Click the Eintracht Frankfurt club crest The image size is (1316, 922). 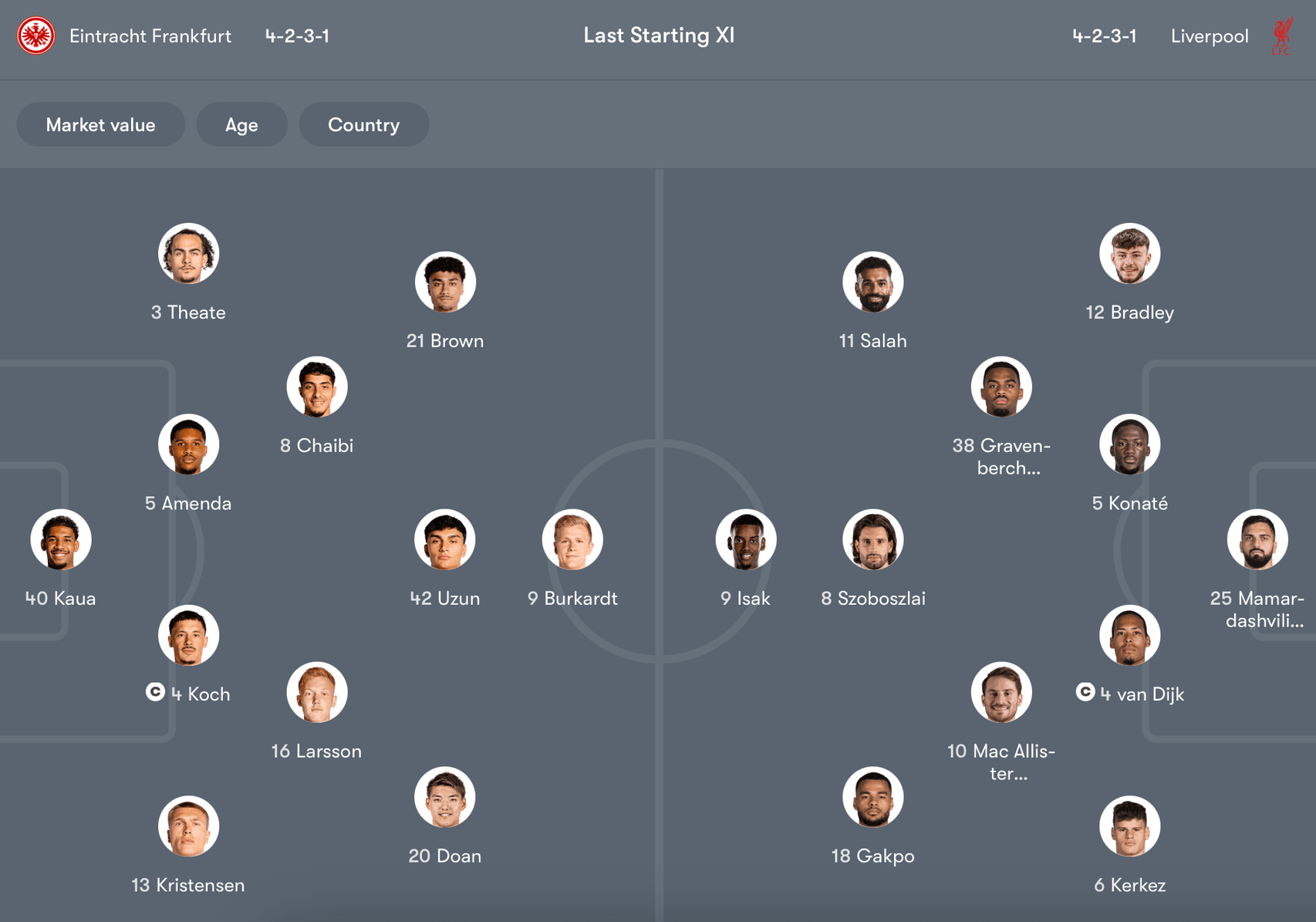[35, 36]
